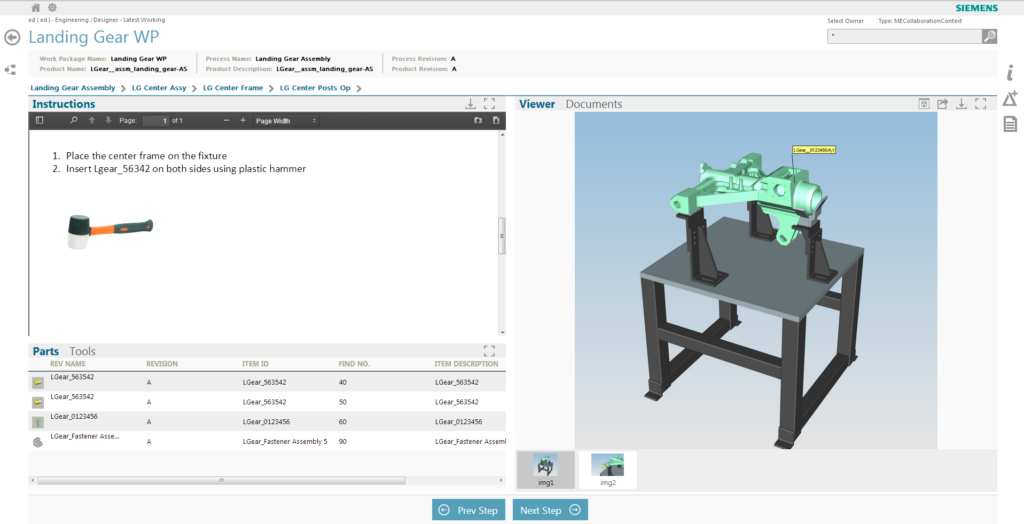Screen dimensions: 1024x524
Task: Switch to the Tools tab
Action: [x=83, y=351]
